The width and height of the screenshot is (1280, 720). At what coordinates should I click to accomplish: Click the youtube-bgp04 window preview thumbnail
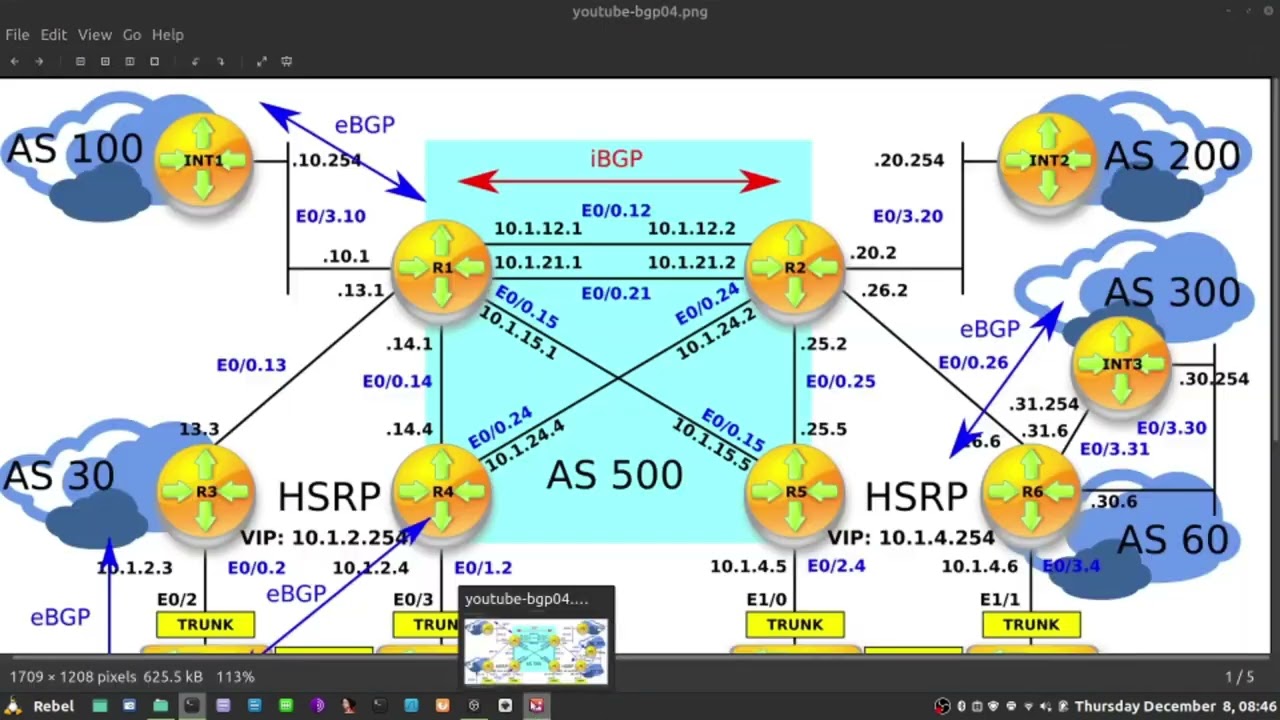pos(535,651)
